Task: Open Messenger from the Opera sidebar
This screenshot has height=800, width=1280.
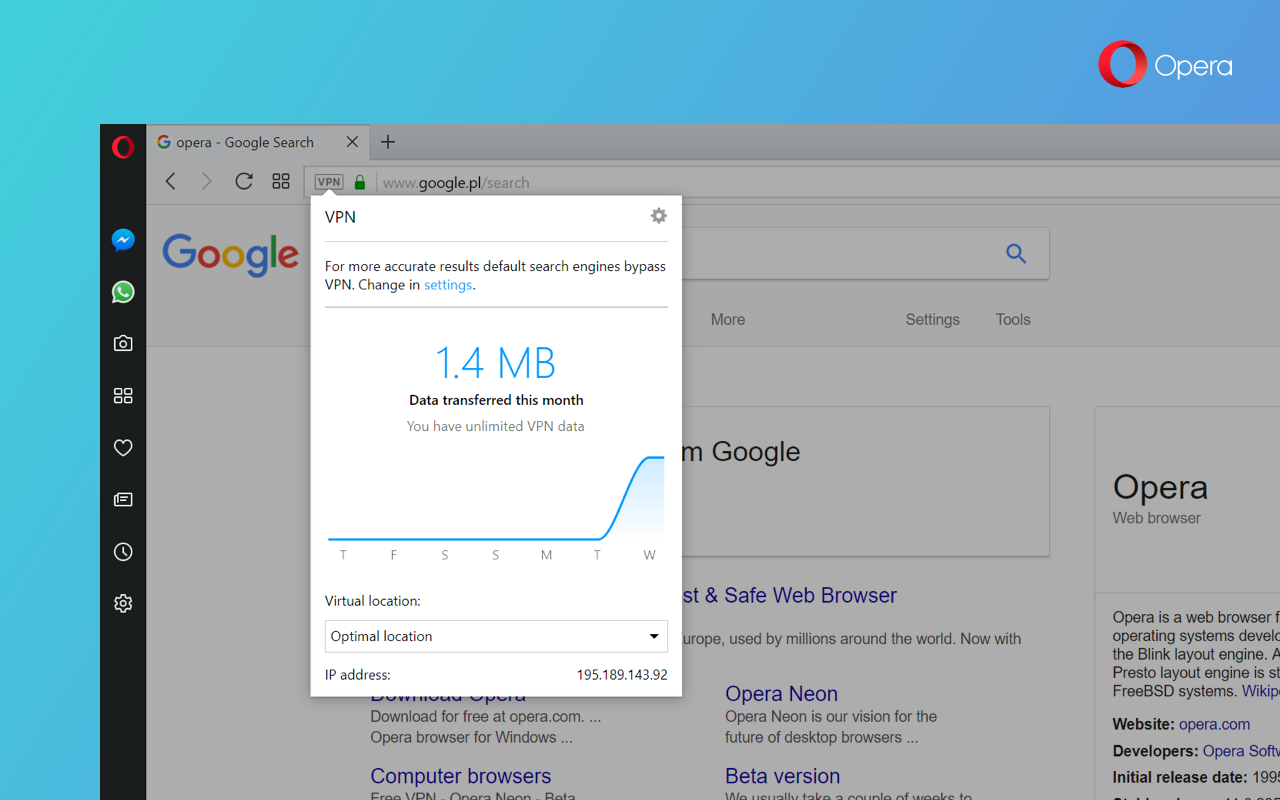Action: click(x=123, y=240)
